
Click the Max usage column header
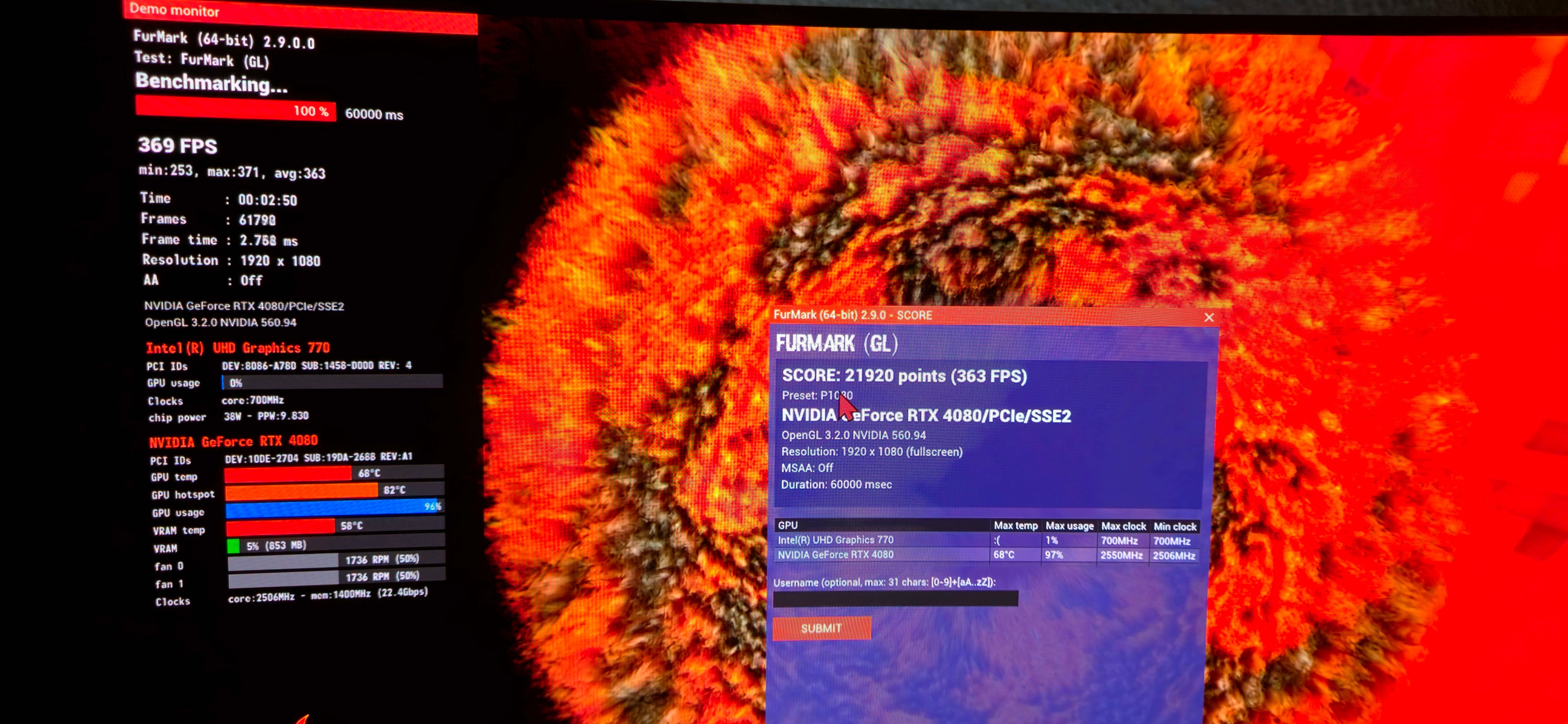pyautogui.click(x=1069, y=525)
